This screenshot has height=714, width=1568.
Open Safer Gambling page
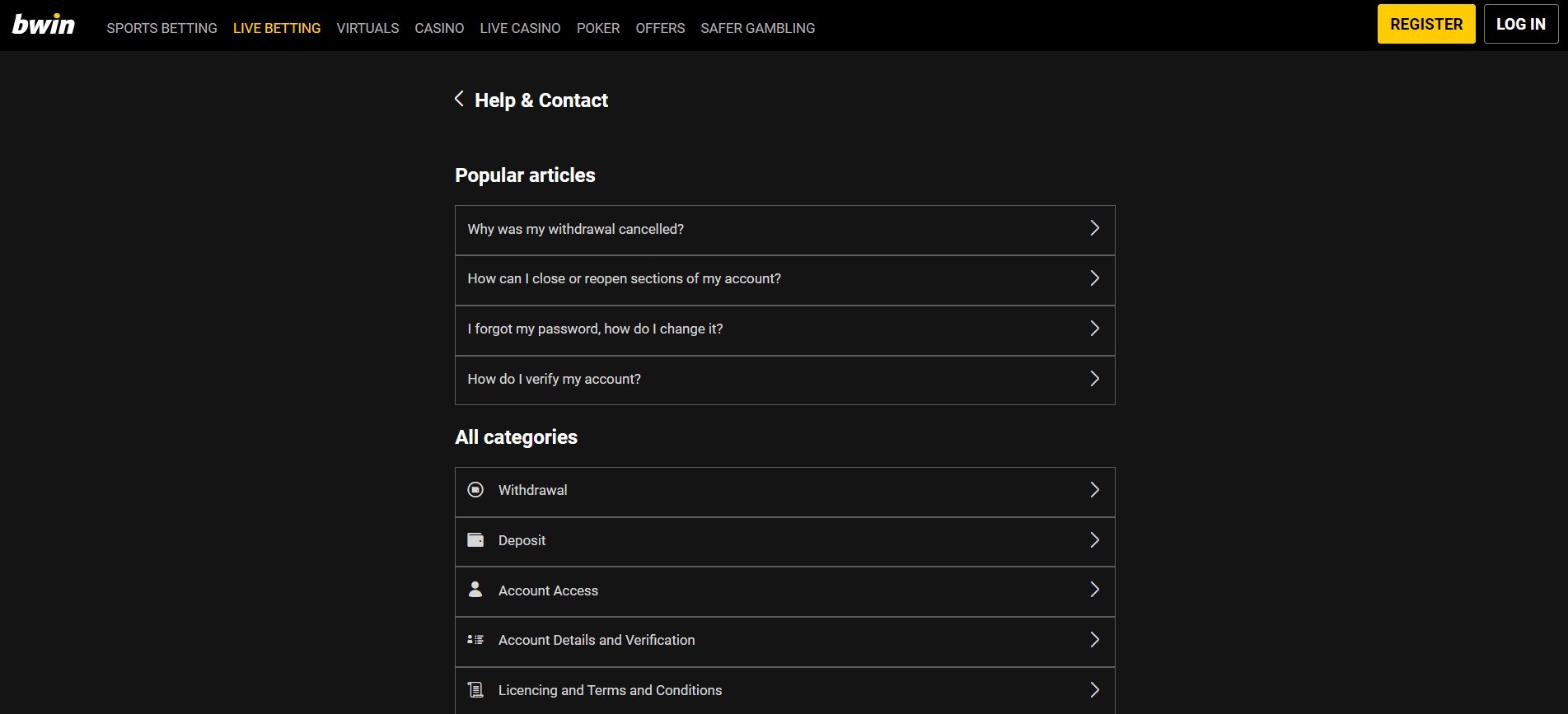(x=758, y=28)
